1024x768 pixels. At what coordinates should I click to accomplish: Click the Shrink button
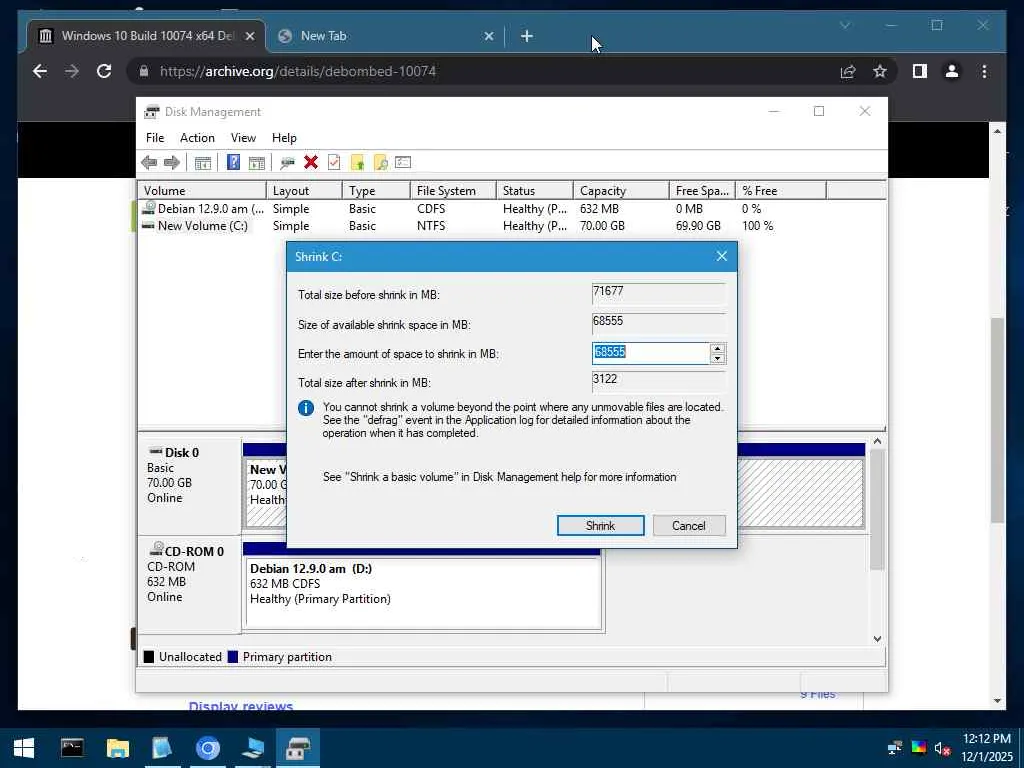pos(600,526)
